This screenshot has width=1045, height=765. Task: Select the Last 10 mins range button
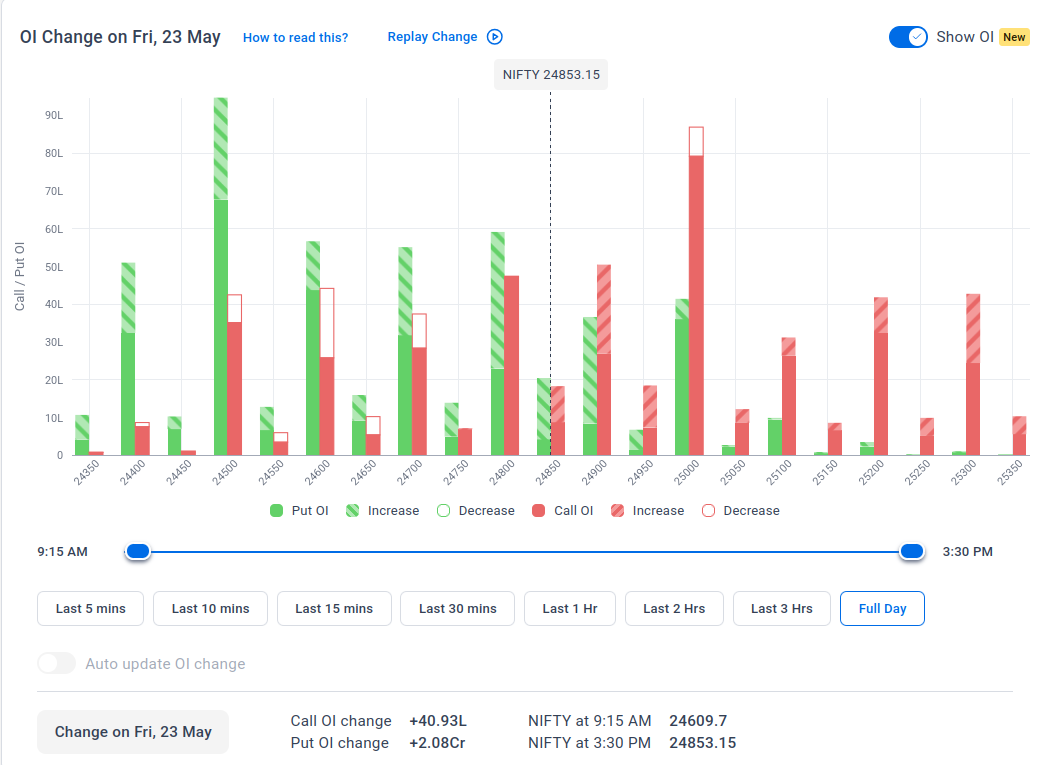pos(211,608)
